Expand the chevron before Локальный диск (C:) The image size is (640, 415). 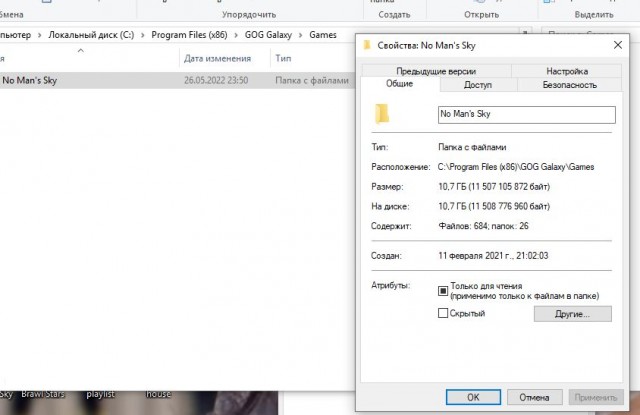click(x=40, y=36)
